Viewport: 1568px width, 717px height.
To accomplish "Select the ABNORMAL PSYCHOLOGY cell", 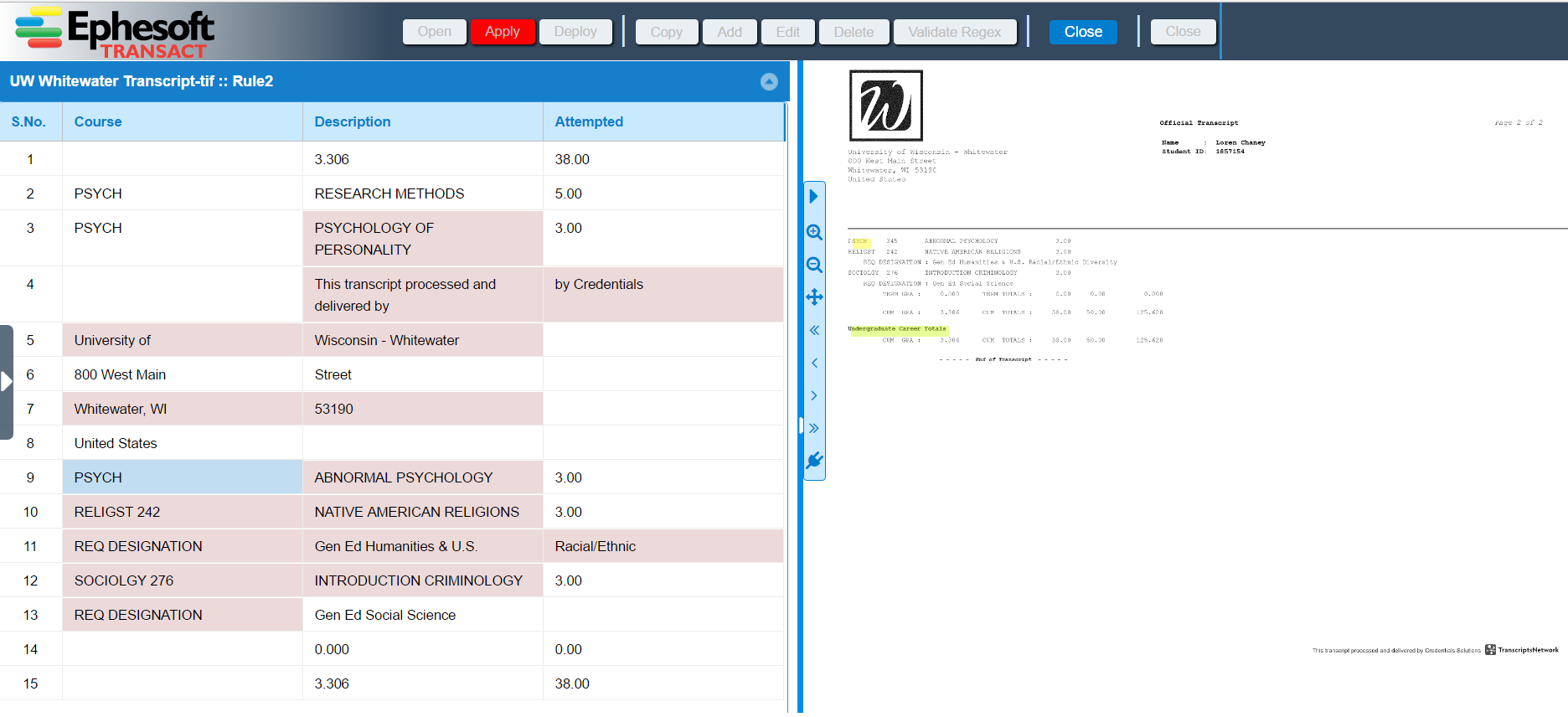I will tap(423, 477).
